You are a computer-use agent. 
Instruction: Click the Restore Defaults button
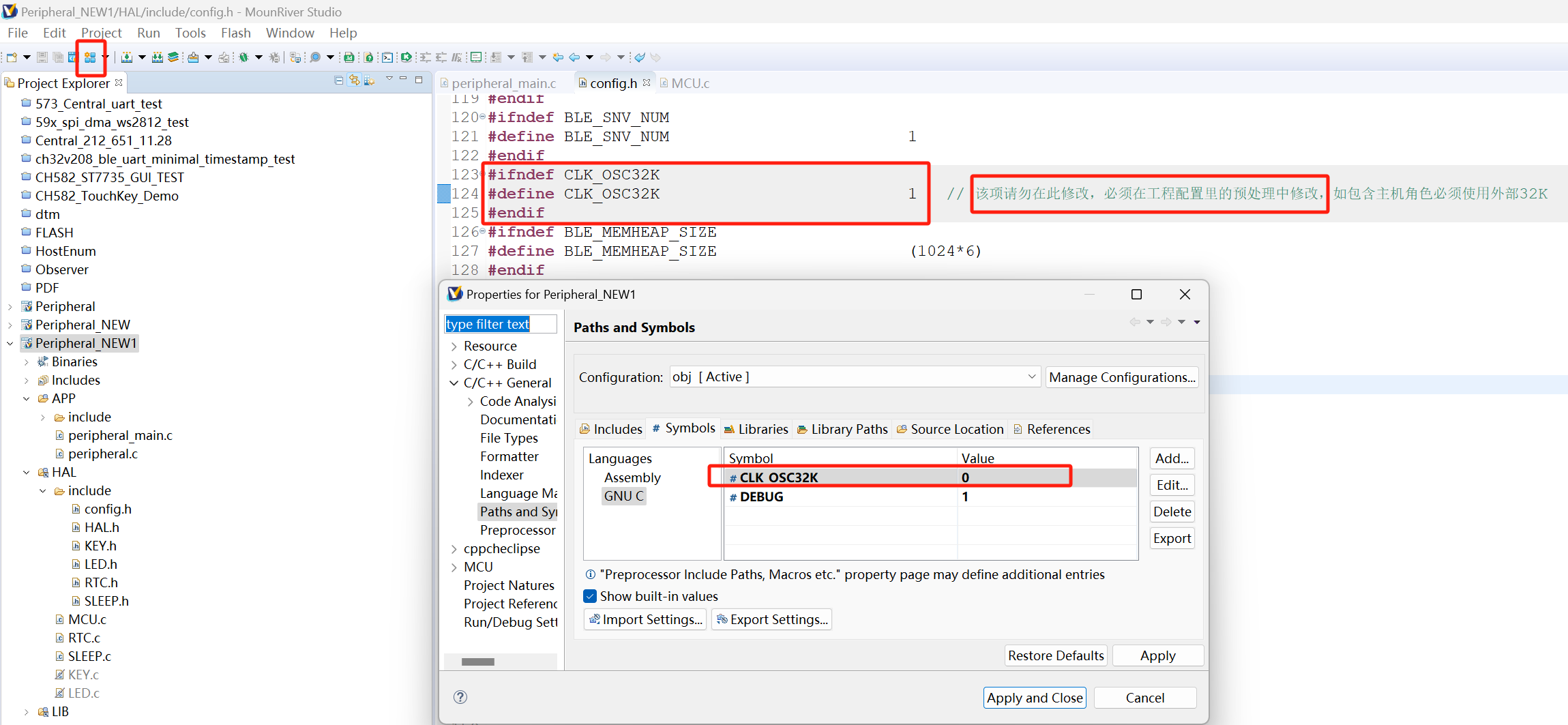[1056, 655]
